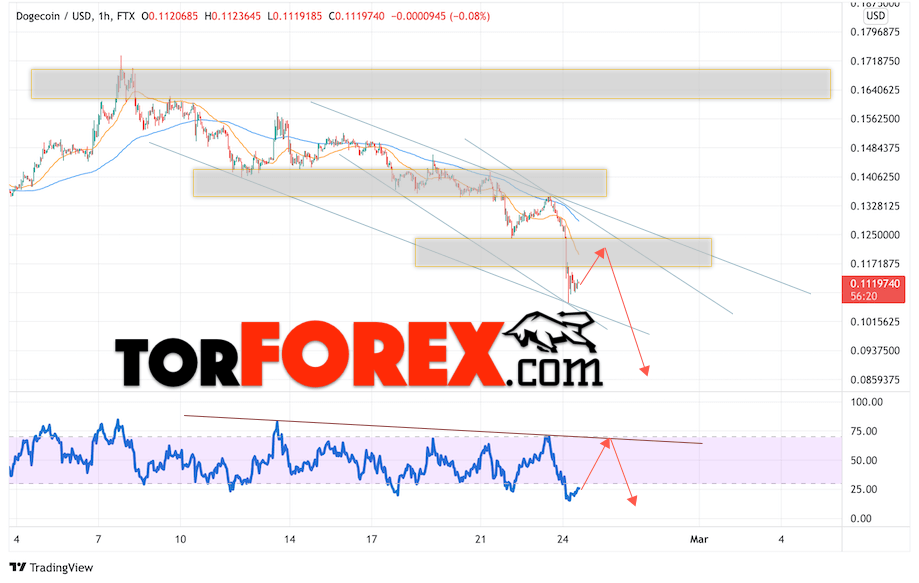Click the Mar label on time axis

(x=699, y=539)
